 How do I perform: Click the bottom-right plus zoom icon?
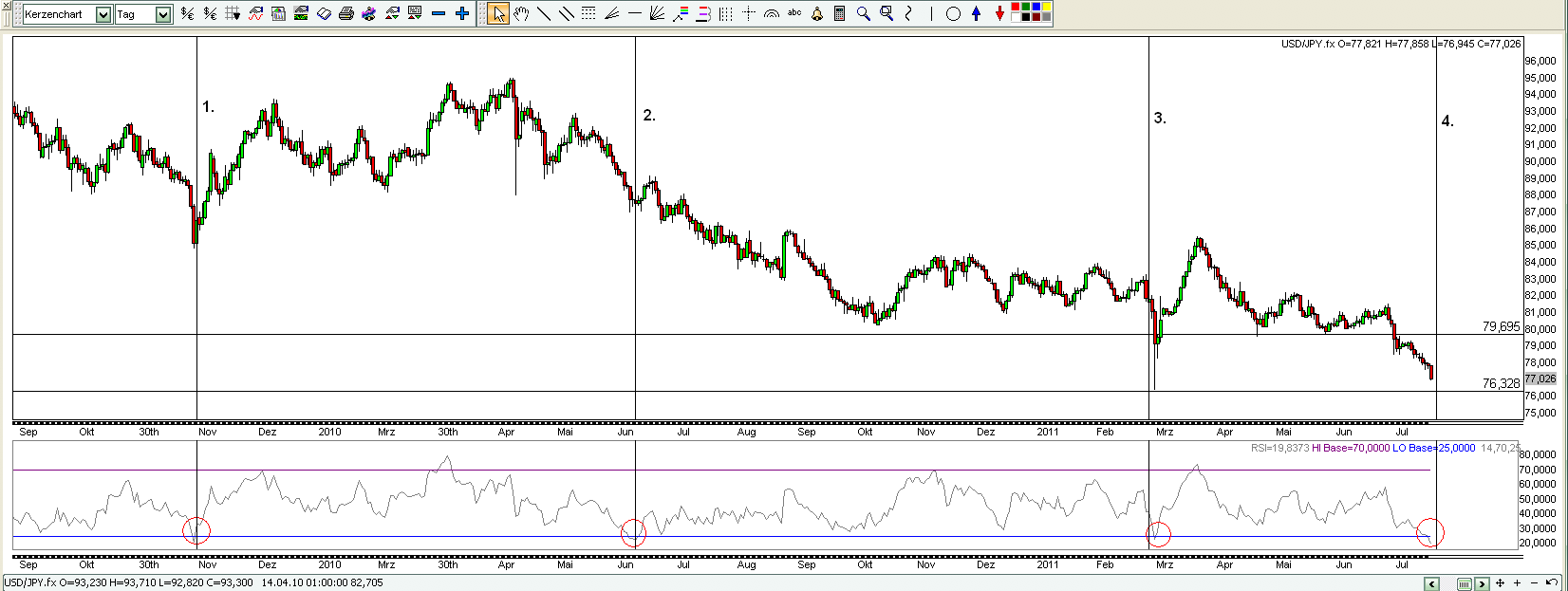coord(1517,583)
